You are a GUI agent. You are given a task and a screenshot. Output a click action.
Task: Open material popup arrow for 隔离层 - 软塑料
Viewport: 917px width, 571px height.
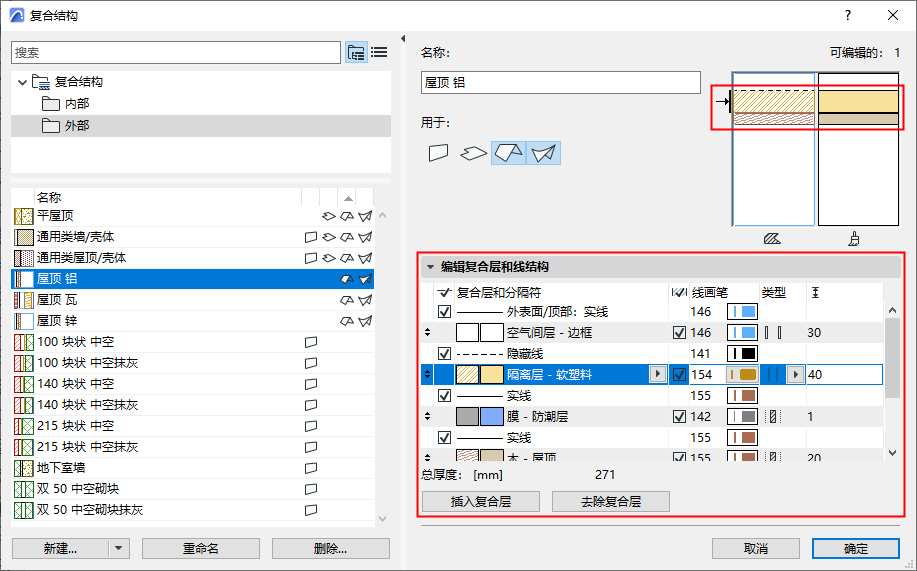658,374
